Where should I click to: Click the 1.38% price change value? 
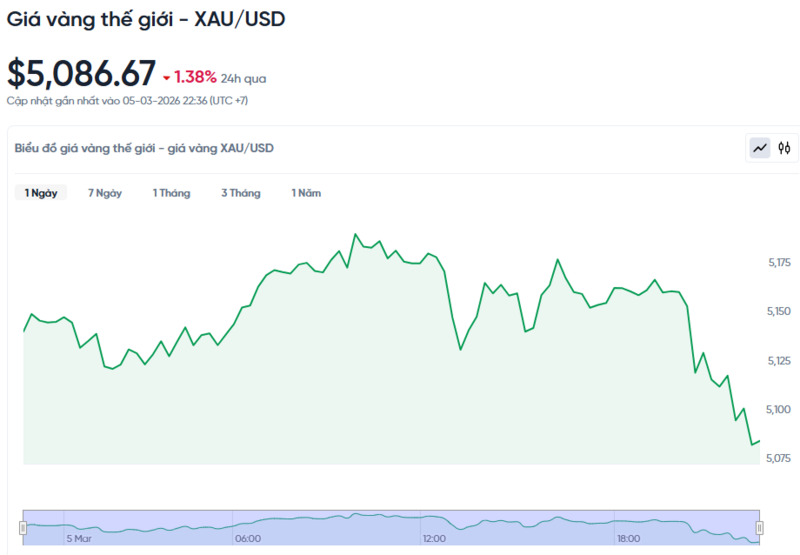pos(195,77)
